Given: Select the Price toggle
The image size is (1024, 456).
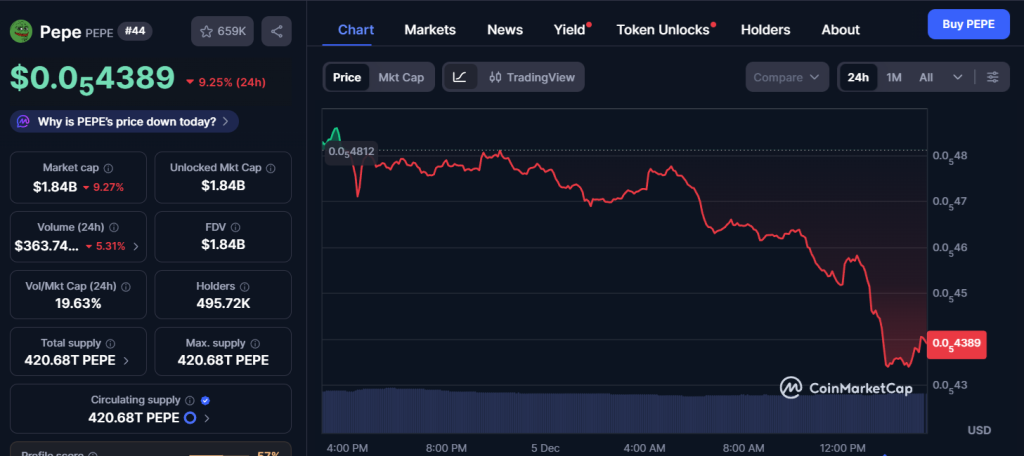Looking at the screenshot, I should [347, 77].
